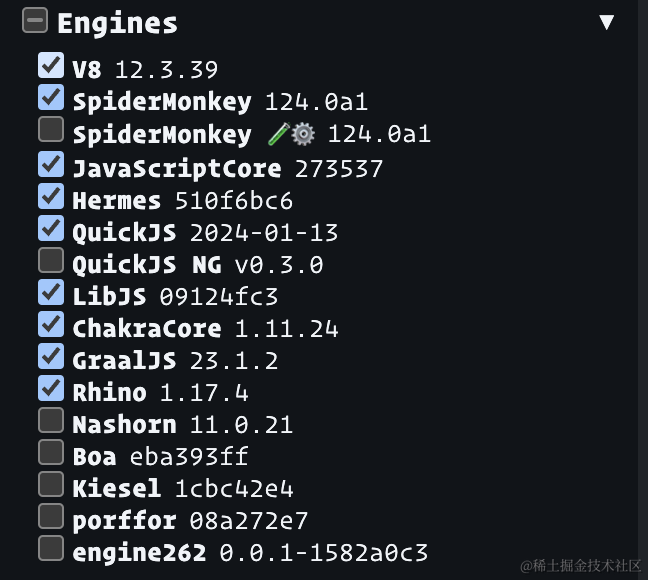Click the gear icon next to SpiderMonkey
The width and height of the screenshot is (648, 580).
[x=303, y=134]
